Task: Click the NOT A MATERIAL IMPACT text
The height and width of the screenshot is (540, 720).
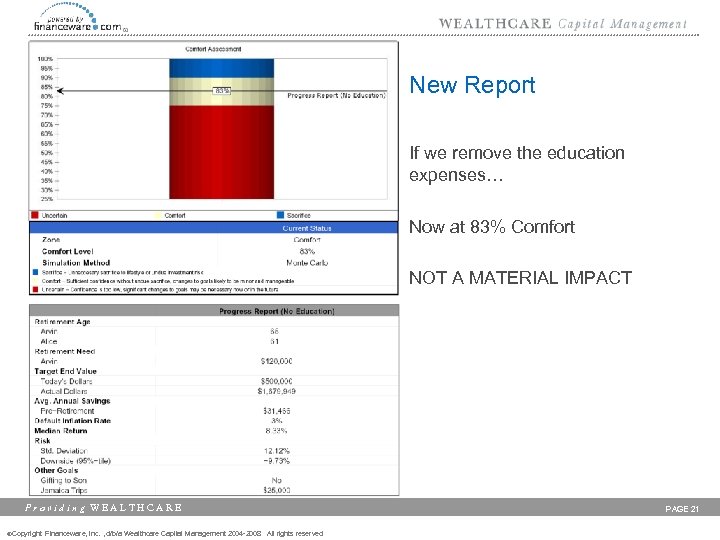Action: point(520,277)
